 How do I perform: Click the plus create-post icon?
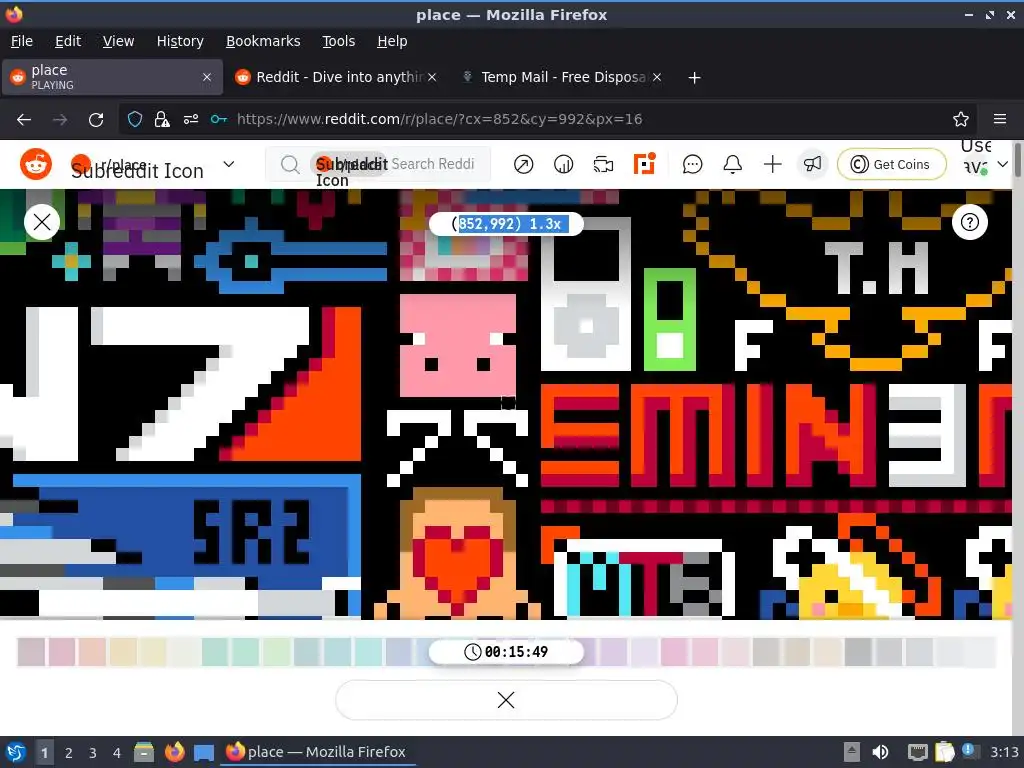(773, 164)
